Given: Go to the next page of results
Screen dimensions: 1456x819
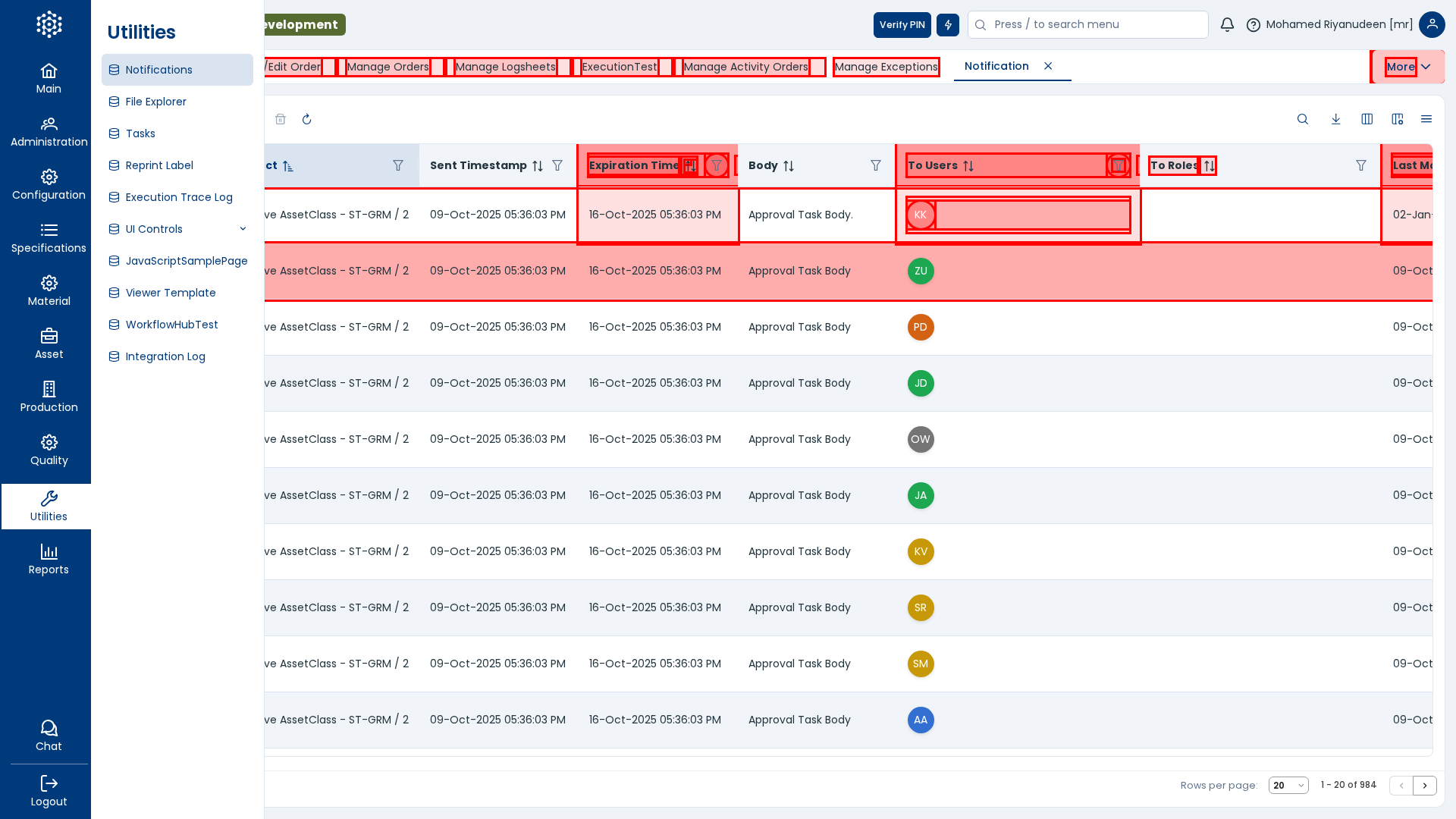Looking at the screenshot, I should click(x=1424, y=786).
